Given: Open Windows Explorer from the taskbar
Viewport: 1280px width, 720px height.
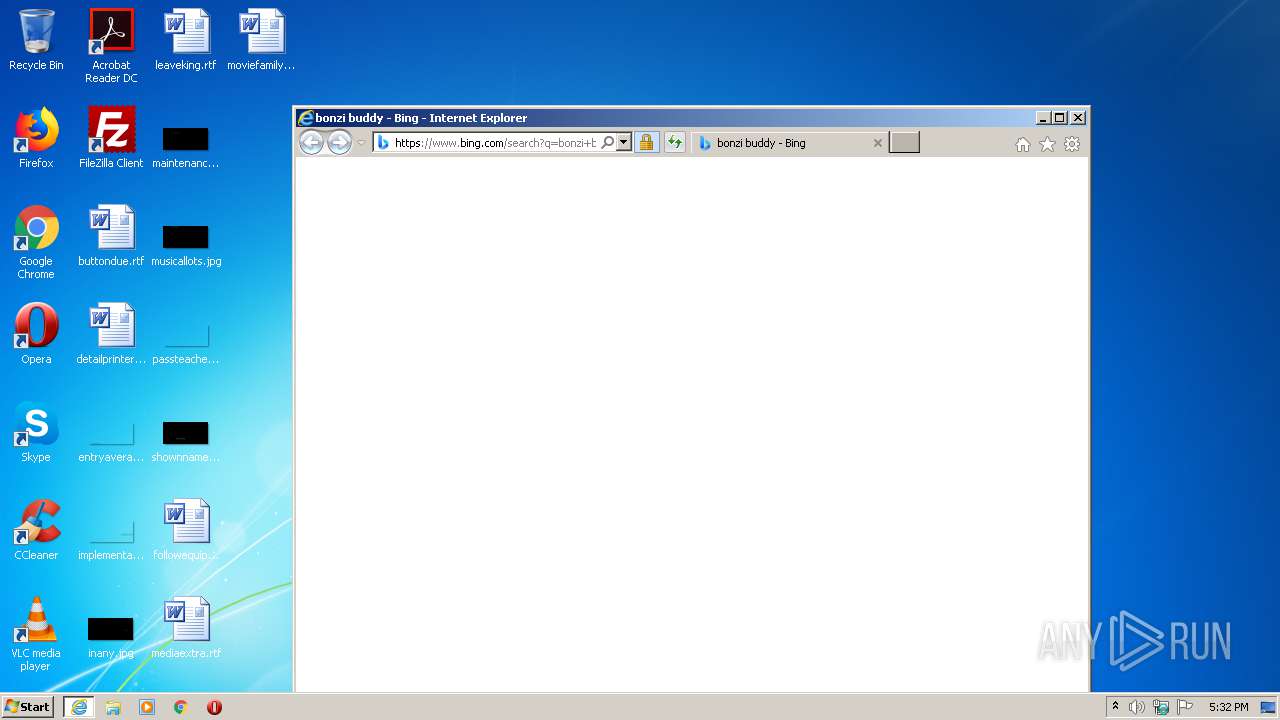Looking at the screenshot, I should point(113,707).
